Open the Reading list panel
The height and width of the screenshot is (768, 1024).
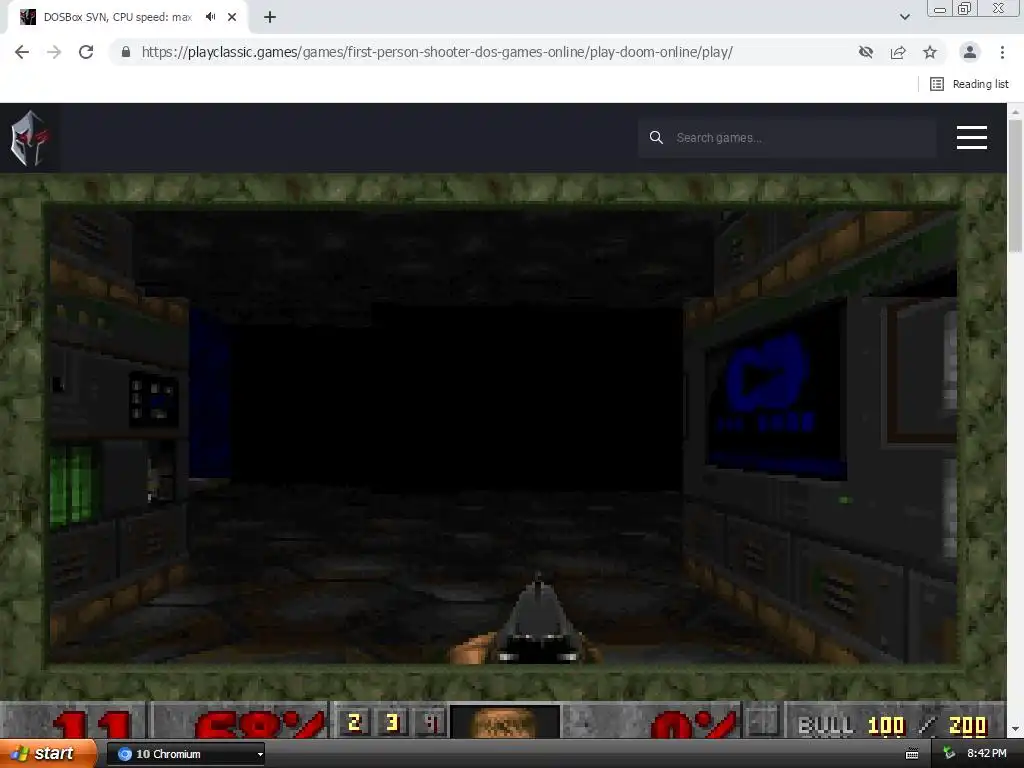click(969, 84)
